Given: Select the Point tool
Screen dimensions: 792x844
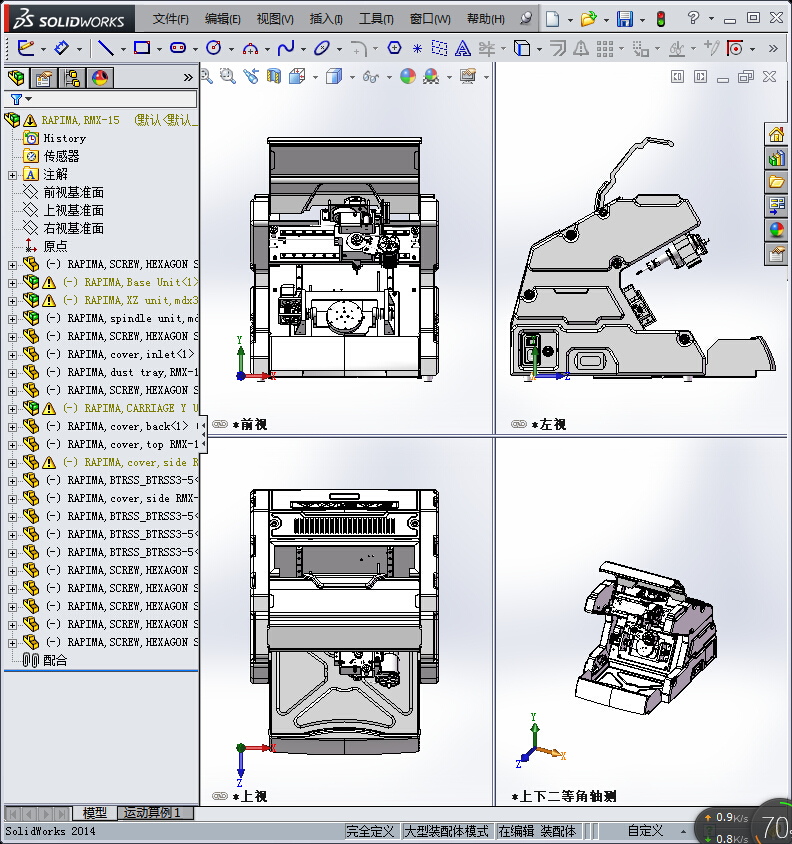Looking at the screenshot, I should click(417, 49).
